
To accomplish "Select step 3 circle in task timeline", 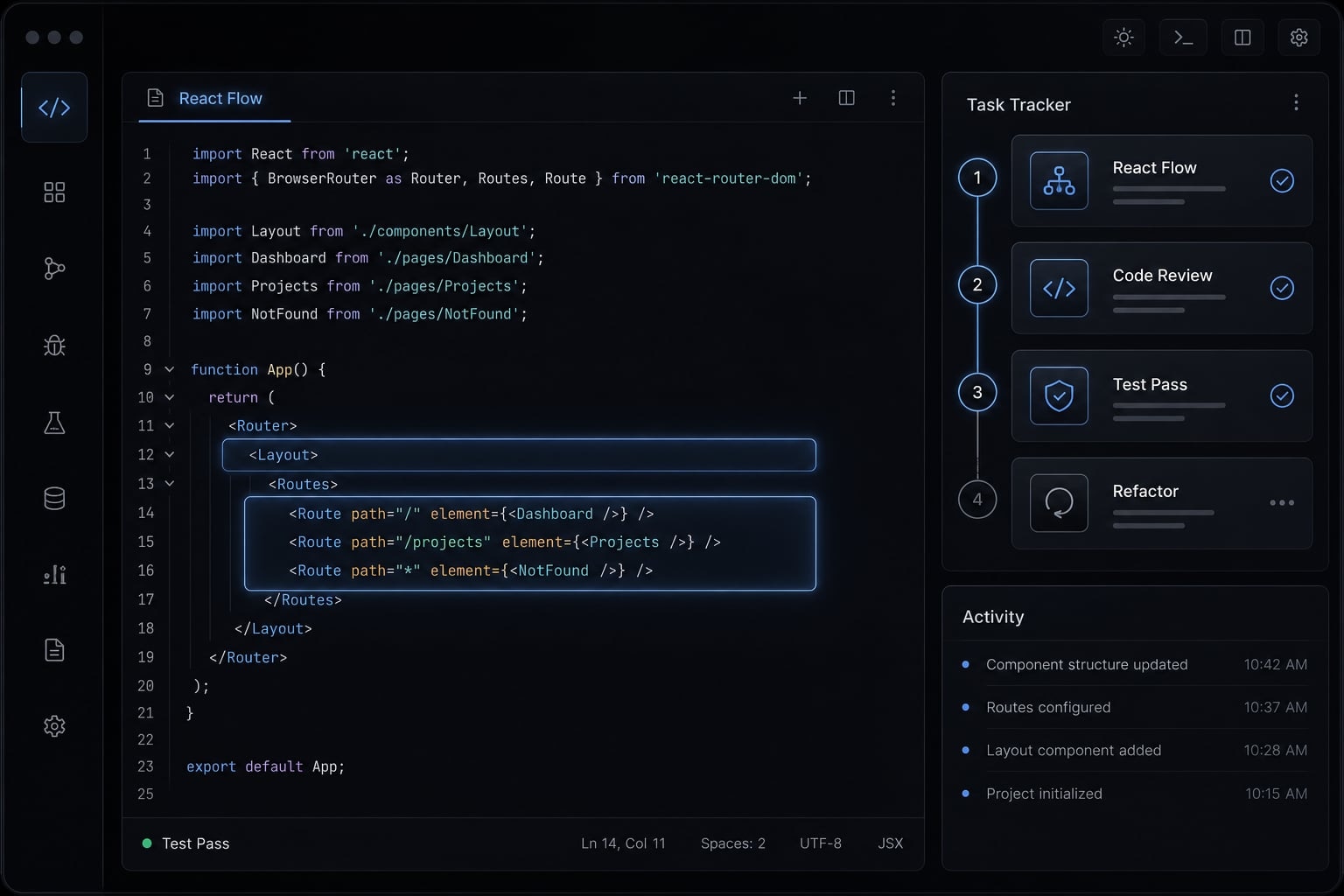I will coord(977,393).
